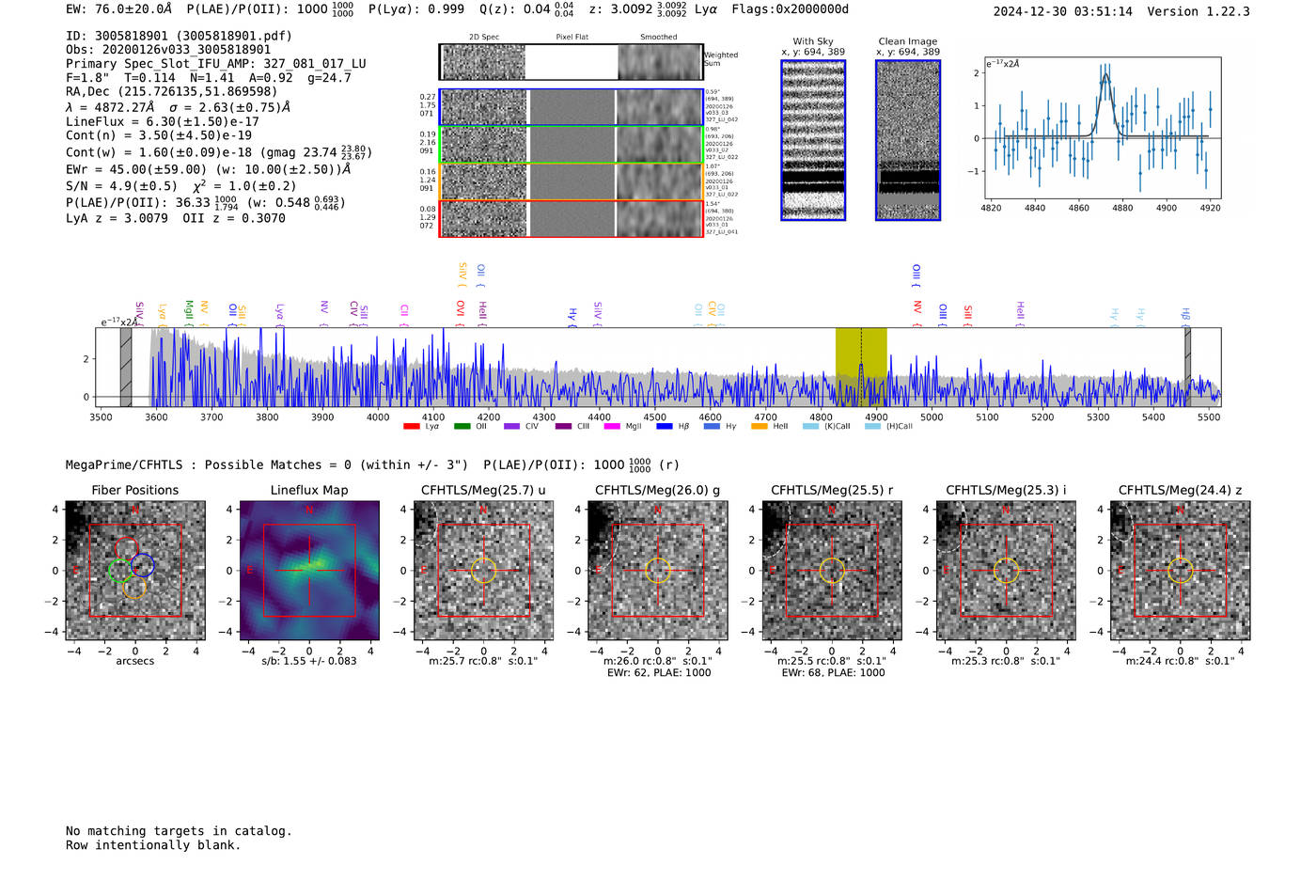The height and width of the screenshot is (896, 1316).
Task: Click the orange aperture circle in the u image
Action: [x=483, y=571]
